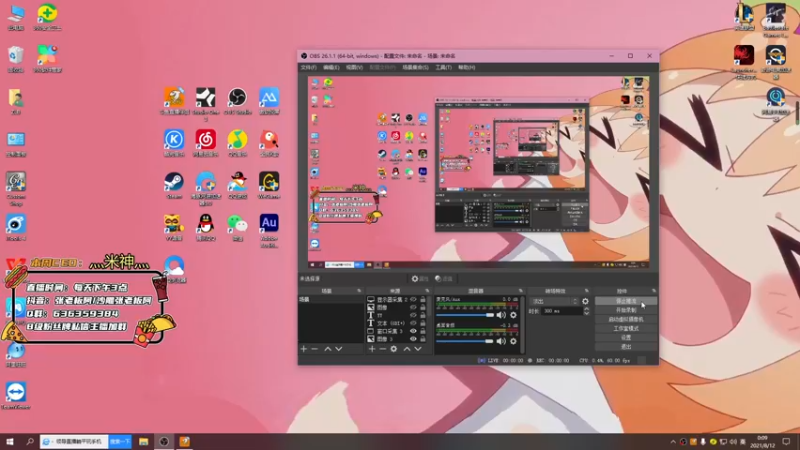Click the 退出 button in controls
Viewport: 800px width, 450px height.
(626, 347)
